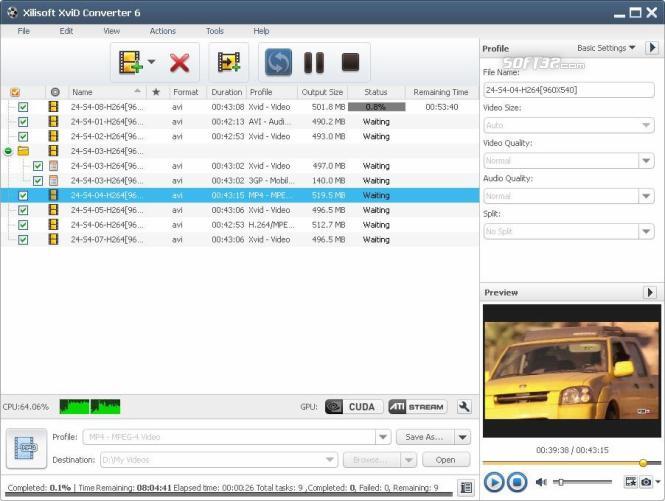Click the star column header
This screenshot has width=665, height=501.
pos(156,92)
